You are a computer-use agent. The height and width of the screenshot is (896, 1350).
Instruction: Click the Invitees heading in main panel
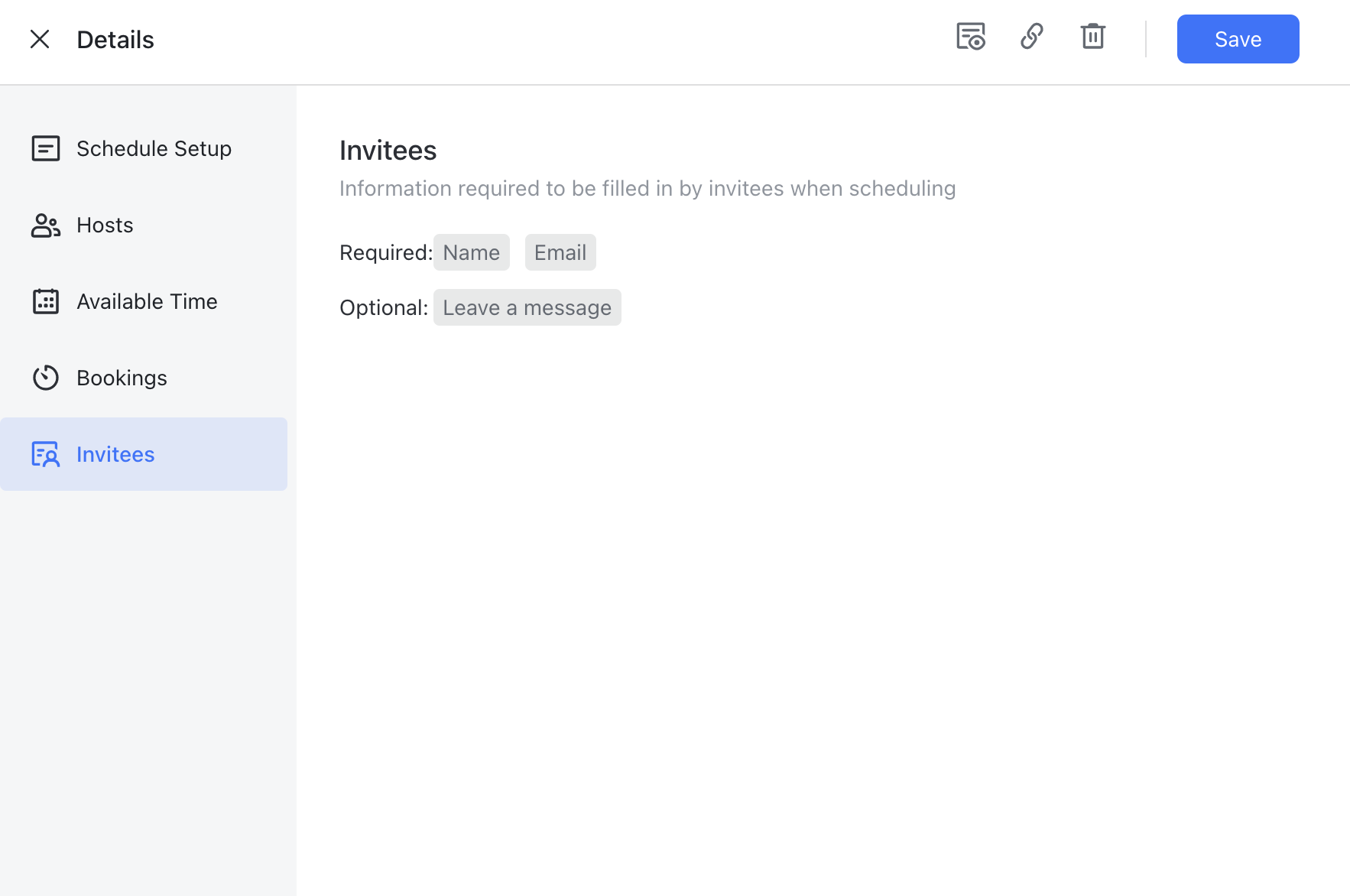coord(388,151)
